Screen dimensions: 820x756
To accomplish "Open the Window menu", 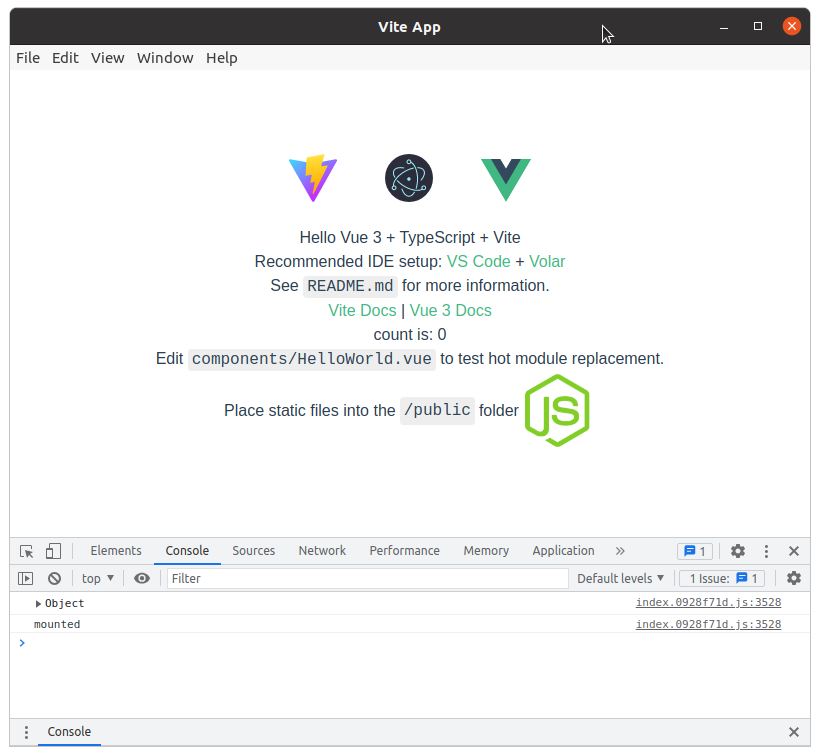I will [165, 58].
